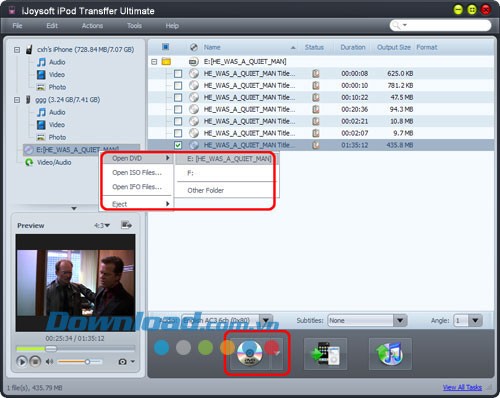Click the ggg iPod device icon
This screenshot has height=398, width=500.
tap(28, 100)
